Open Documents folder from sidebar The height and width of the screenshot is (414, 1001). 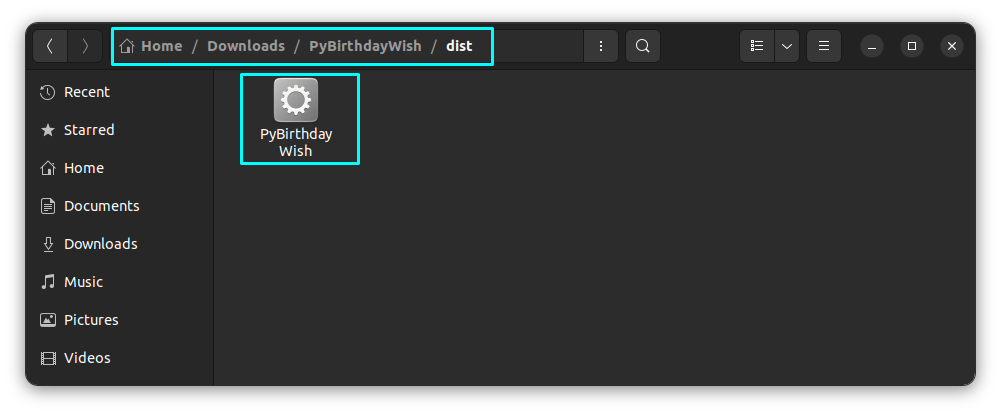tap(101, 206)
